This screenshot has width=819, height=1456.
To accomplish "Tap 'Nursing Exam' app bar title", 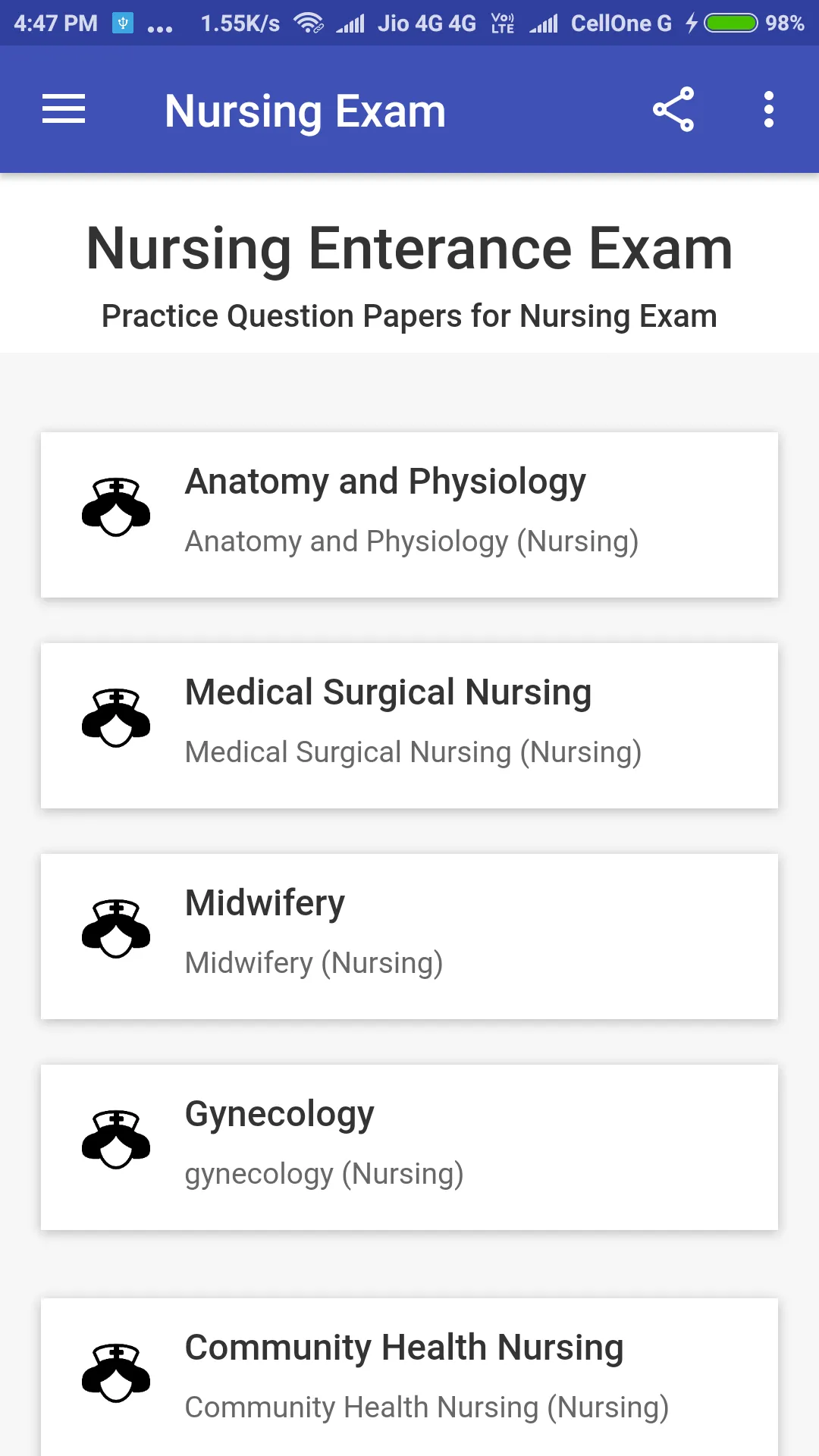I will pyautogui.click(x=305, y=111).
